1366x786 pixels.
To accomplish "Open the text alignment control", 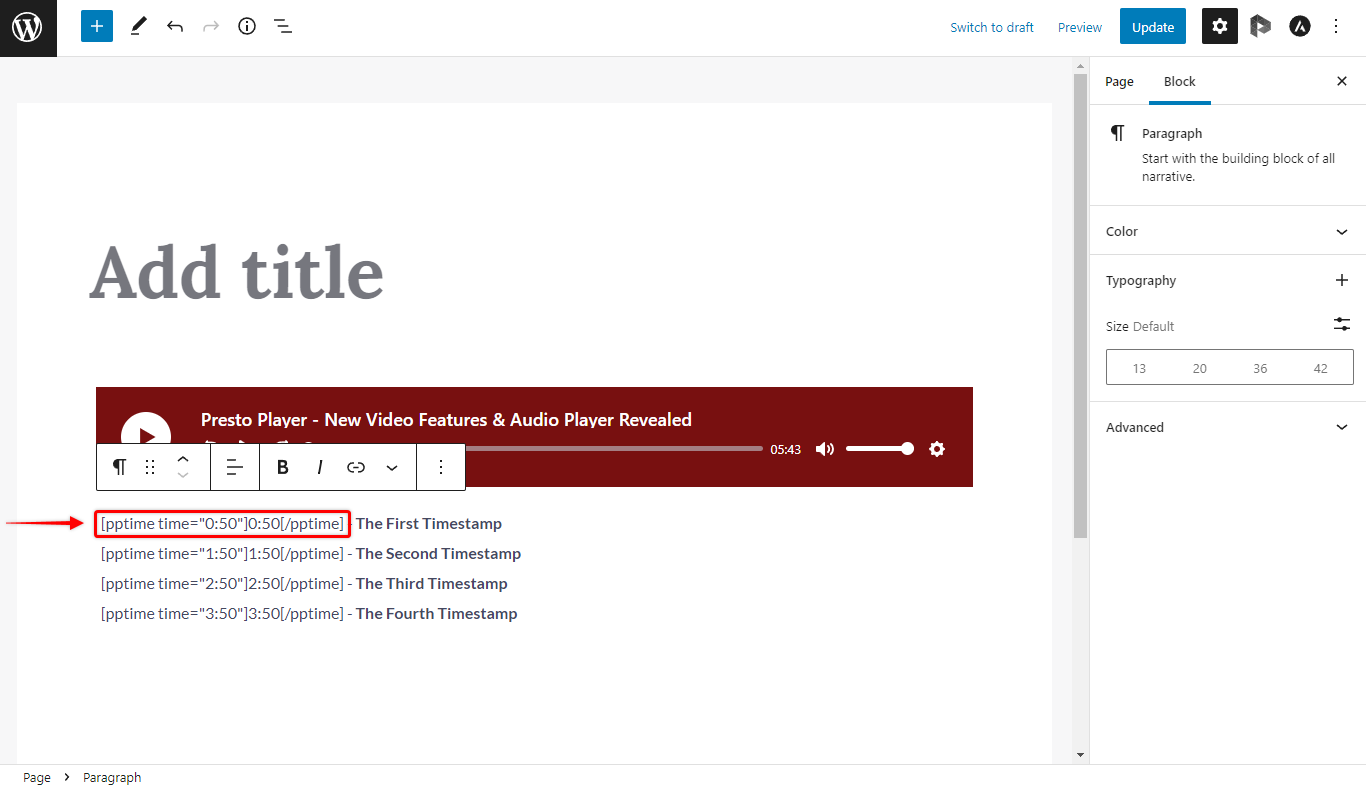I will point(235,467).
